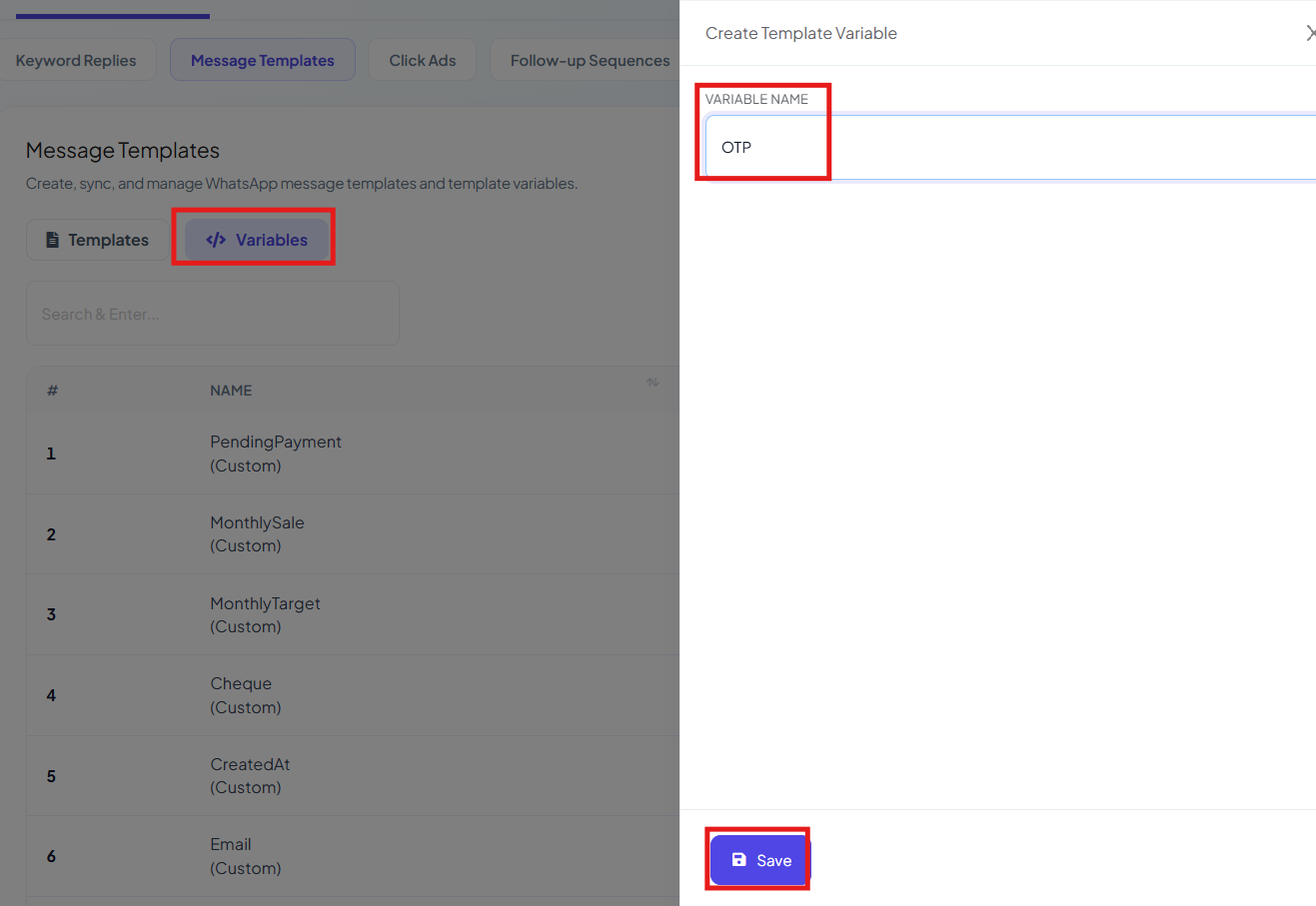Open the Click Ads tab
The image size is (1316, 906).
click(x=423, y=60)
